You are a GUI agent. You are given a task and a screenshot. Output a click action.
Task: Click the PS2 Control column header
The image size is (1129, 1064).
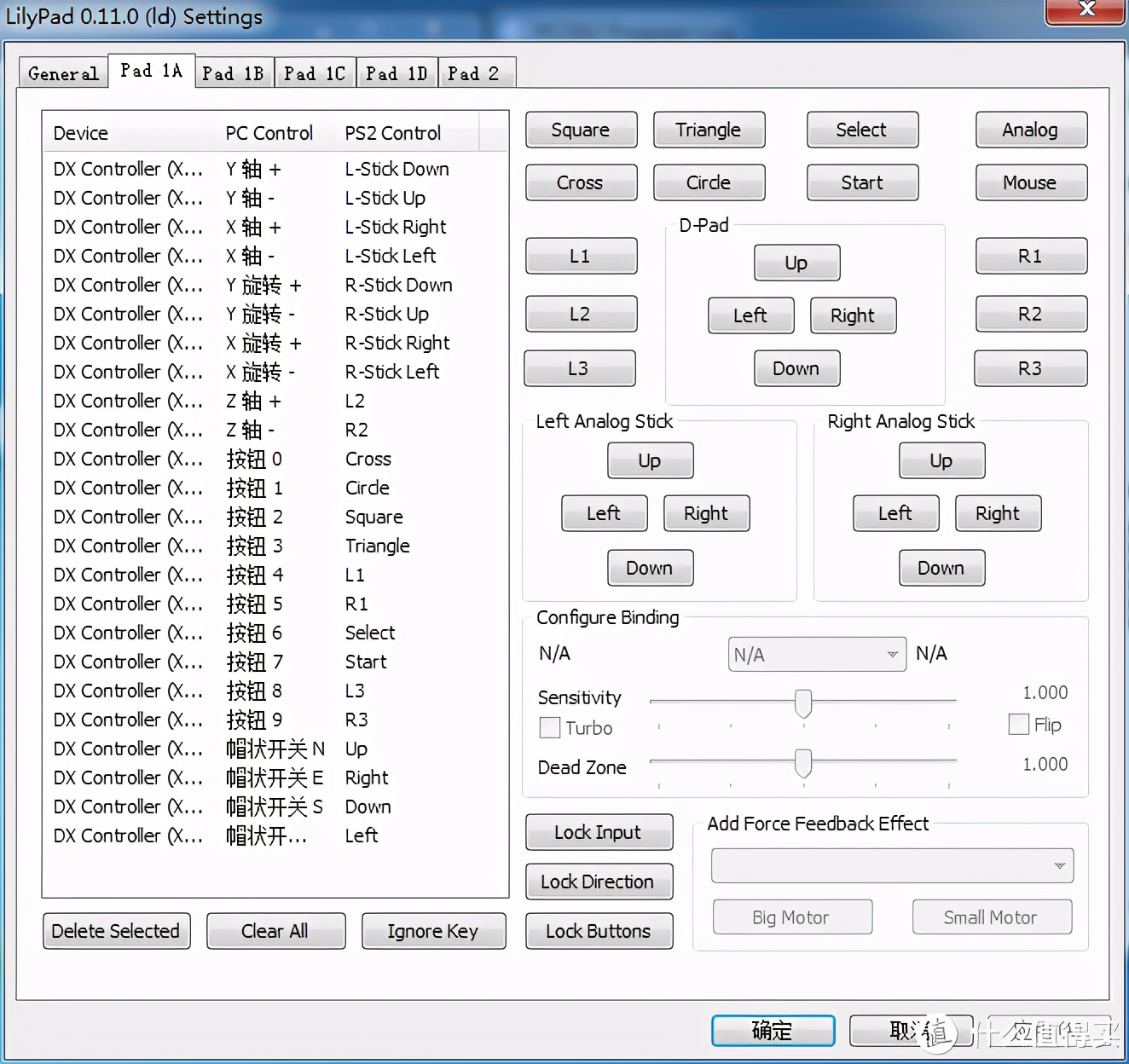click(393, 133)
